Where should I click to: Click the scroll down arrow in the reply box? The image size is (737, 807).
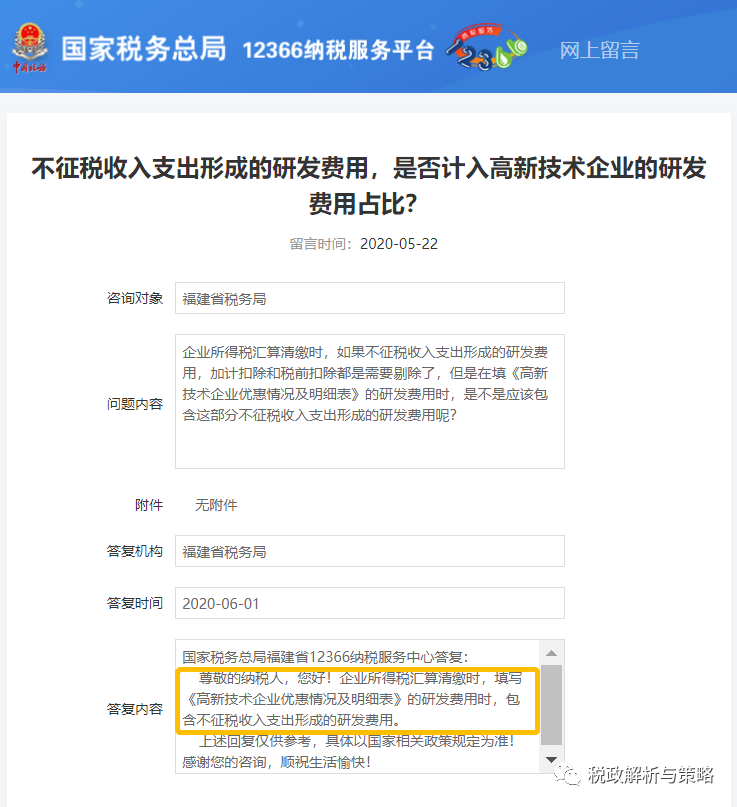click(551, 761)
